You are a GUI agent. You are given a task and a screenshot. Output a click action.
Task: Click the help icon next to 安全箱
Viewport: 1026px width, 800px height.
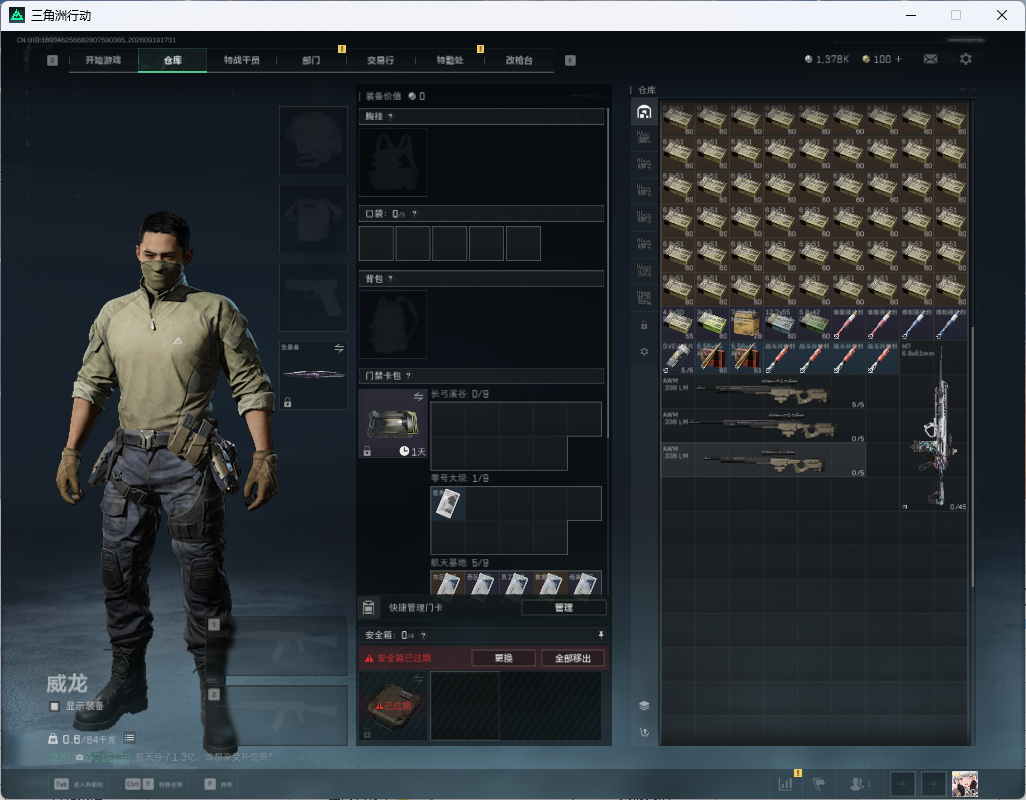(x=423, y=635)
